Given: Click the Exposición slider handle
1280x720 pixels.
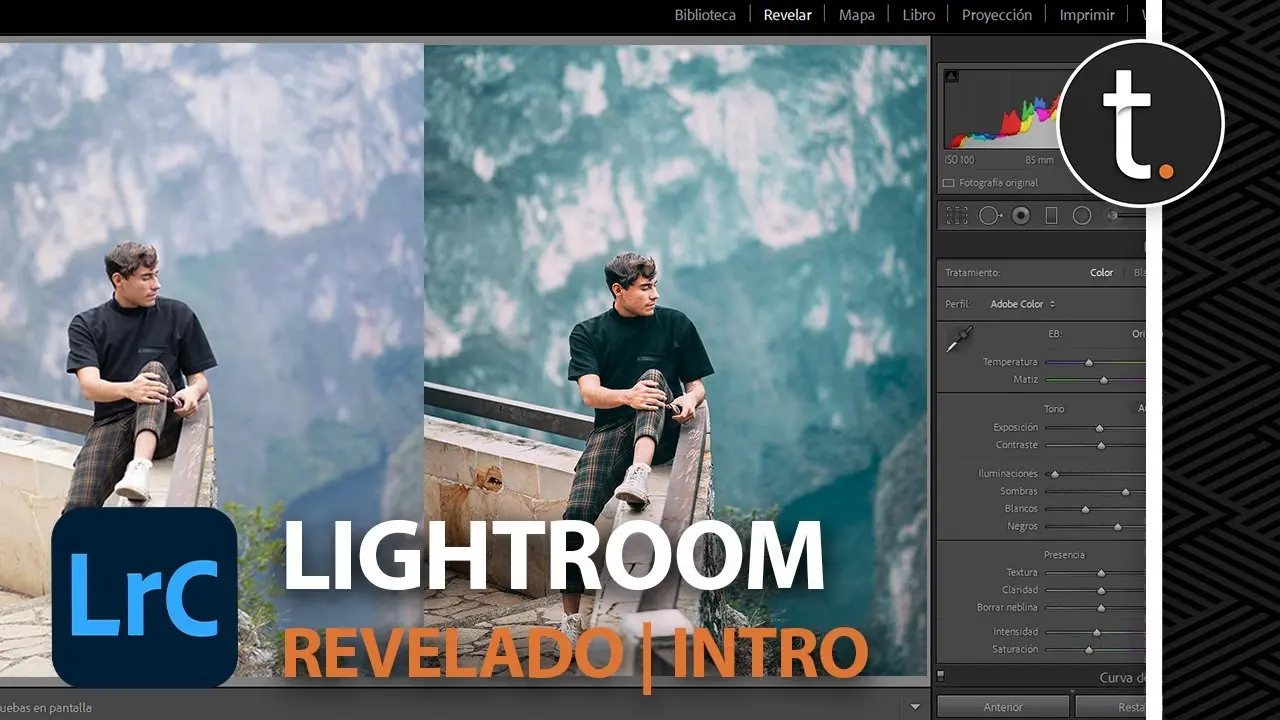Looking at the screenshot, I should (1100, 428).
